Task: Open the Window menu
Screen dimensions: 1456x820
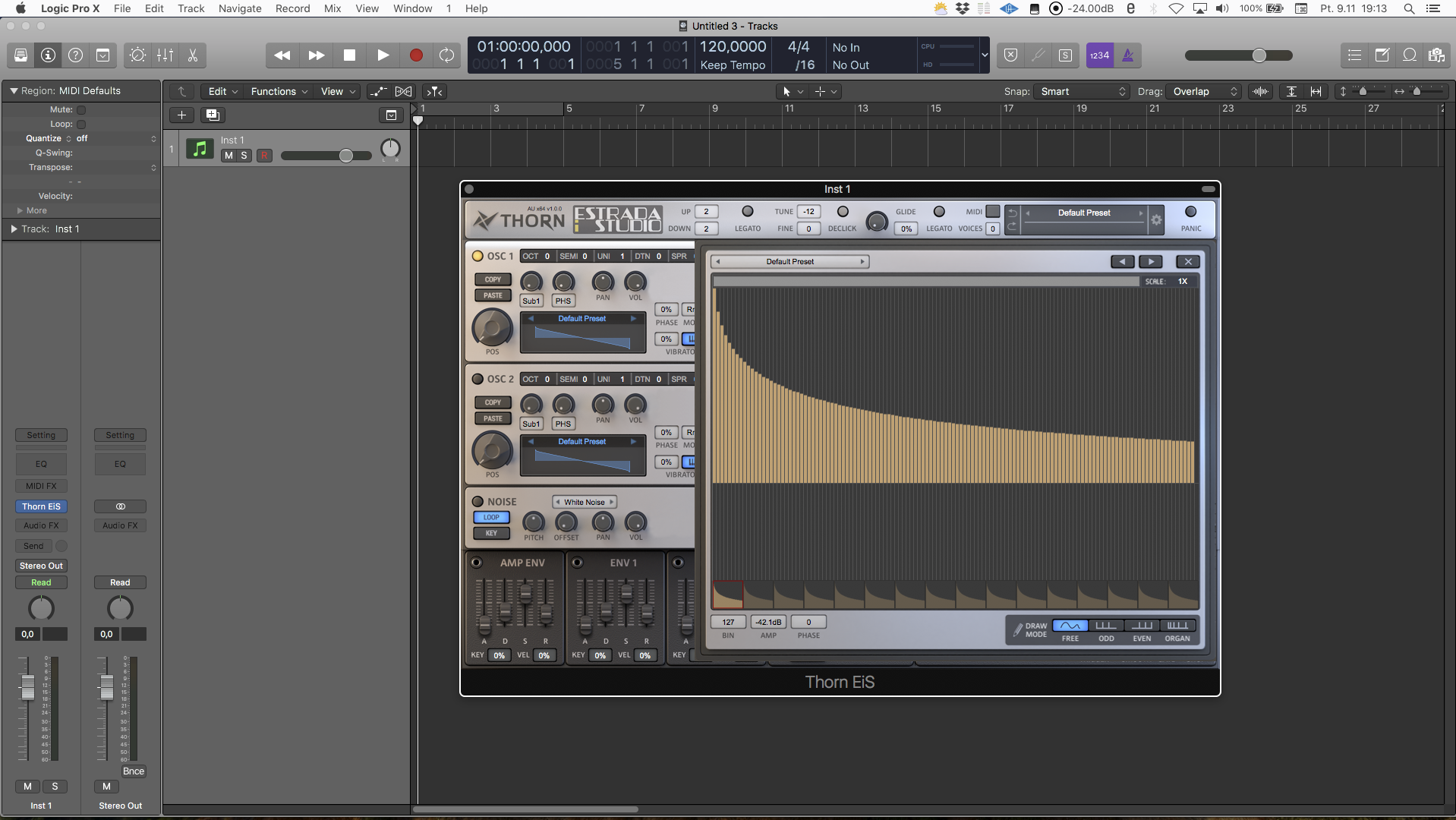Action: [412, 8]
